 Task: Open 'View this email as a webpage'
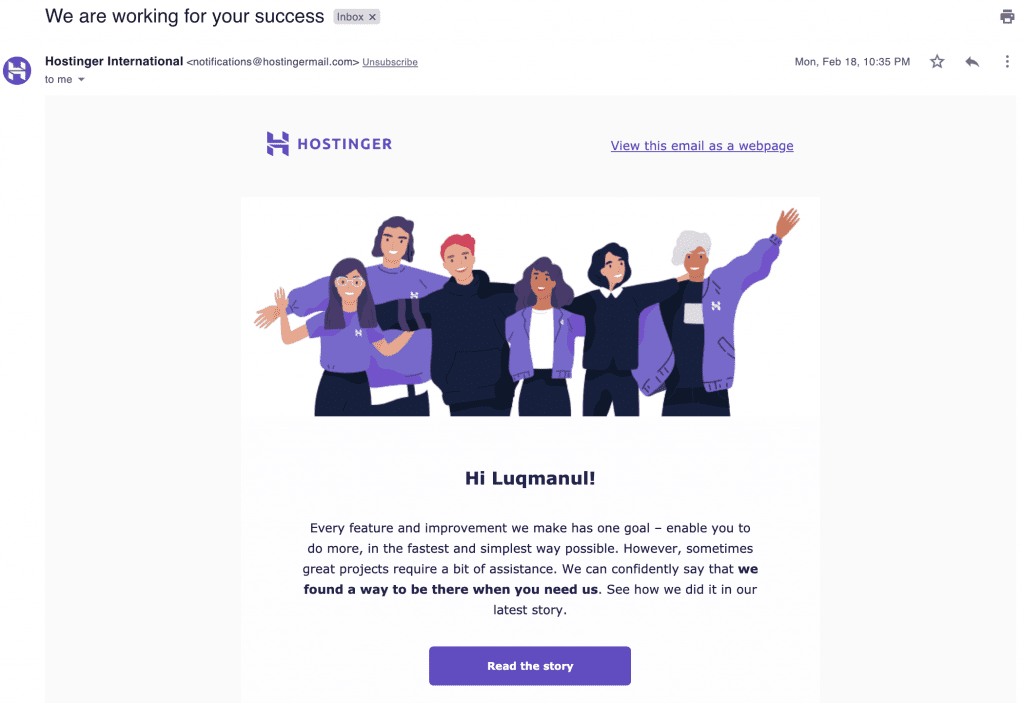point(702,146)
